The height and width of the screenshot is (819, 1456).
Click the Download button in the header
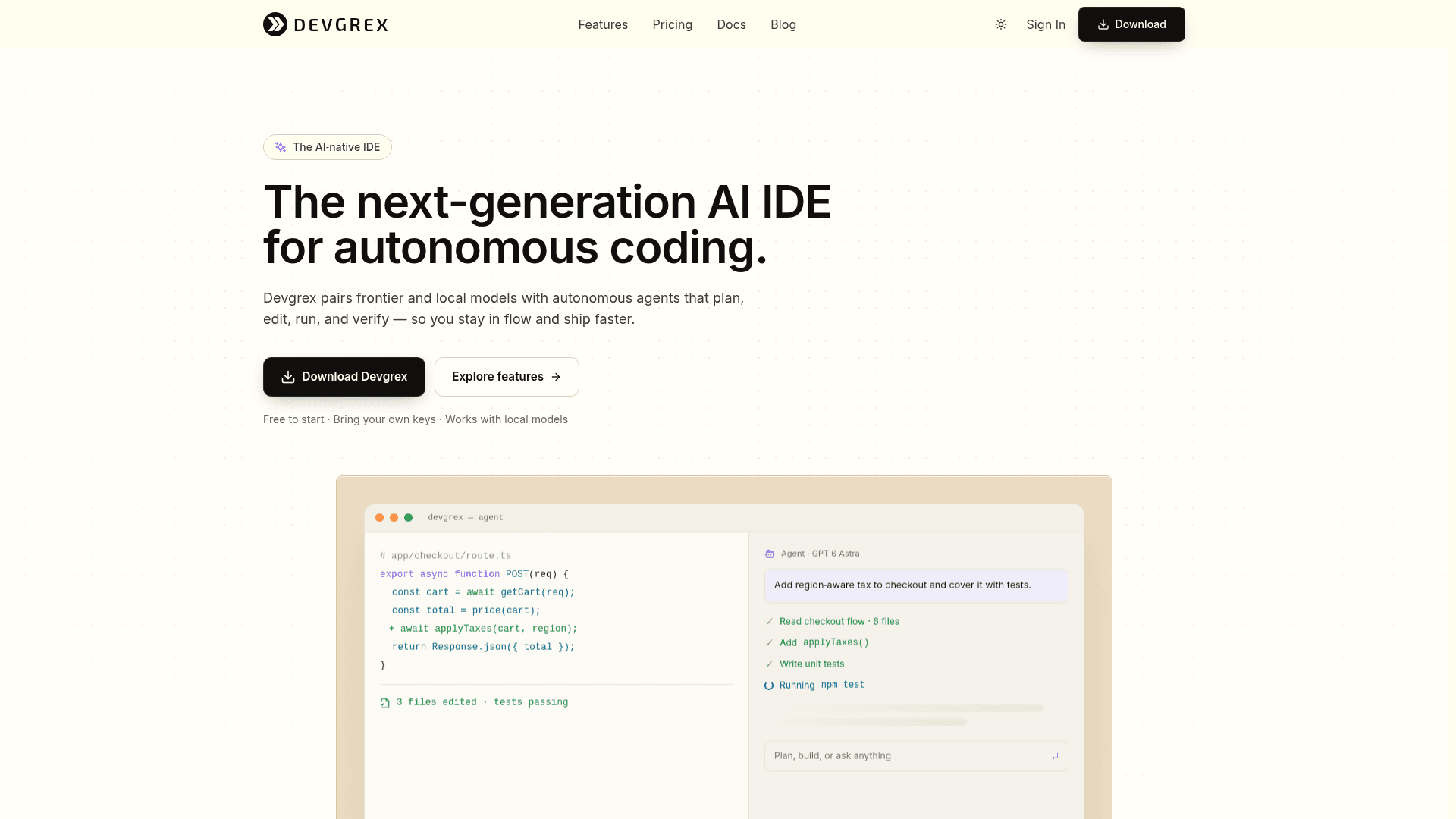coord(1131,24)
